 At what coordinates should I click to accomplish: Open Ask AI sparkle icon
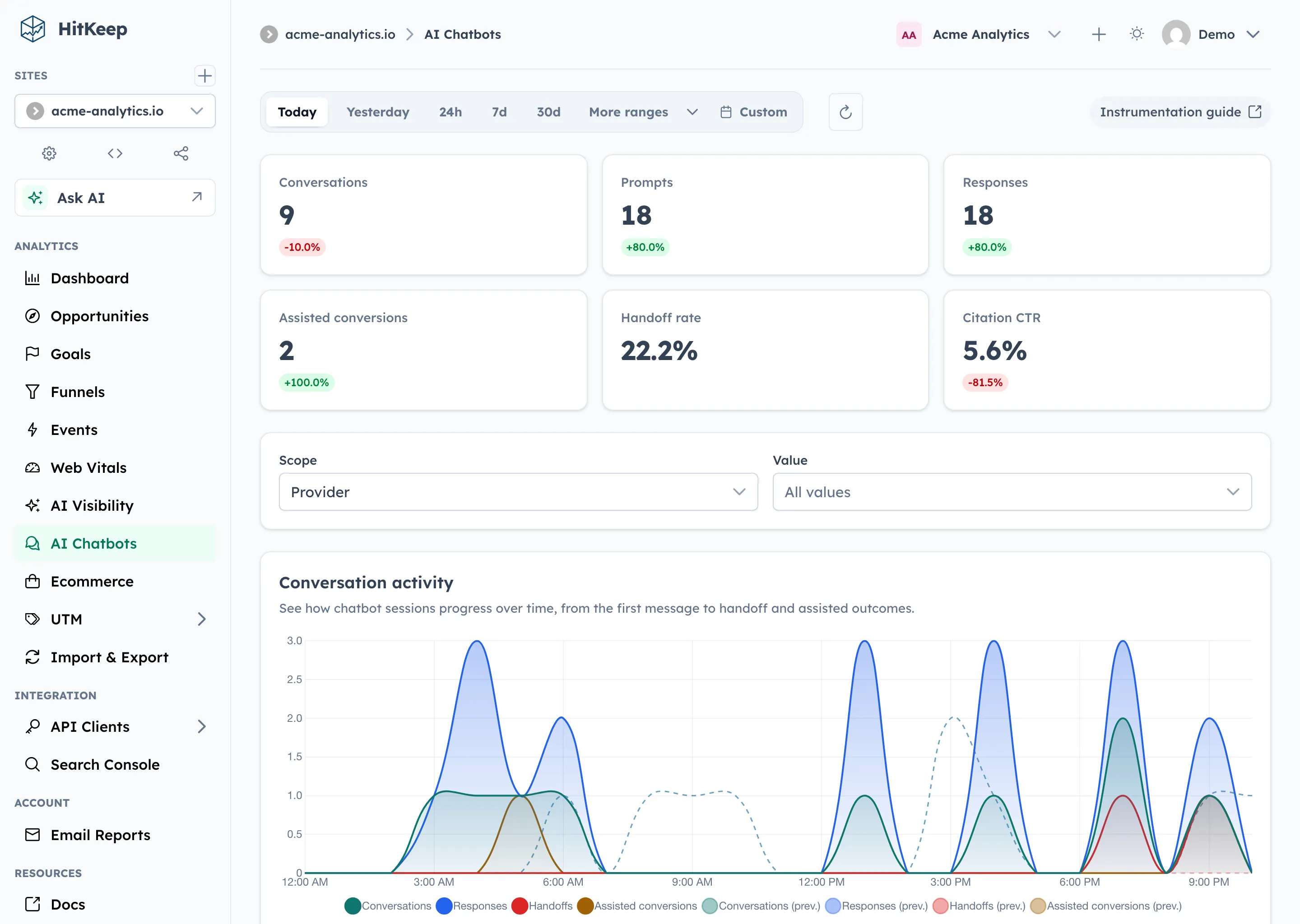[35, 198]
